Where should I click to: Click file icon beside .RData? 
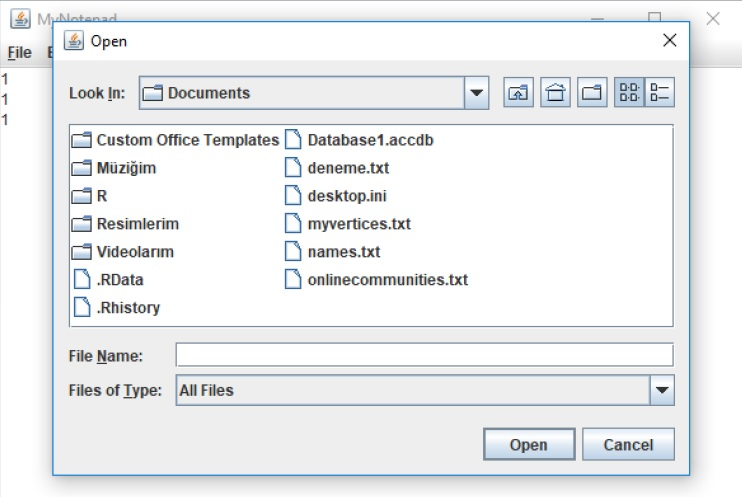82,279
